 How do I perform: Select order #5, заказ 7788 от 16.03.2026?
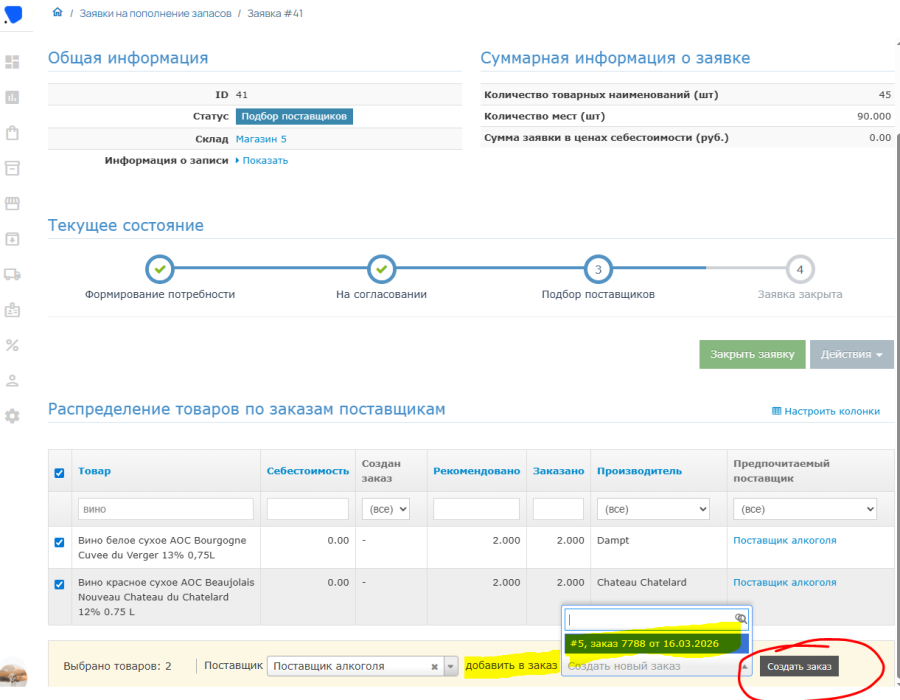click(x=657, y=644)
